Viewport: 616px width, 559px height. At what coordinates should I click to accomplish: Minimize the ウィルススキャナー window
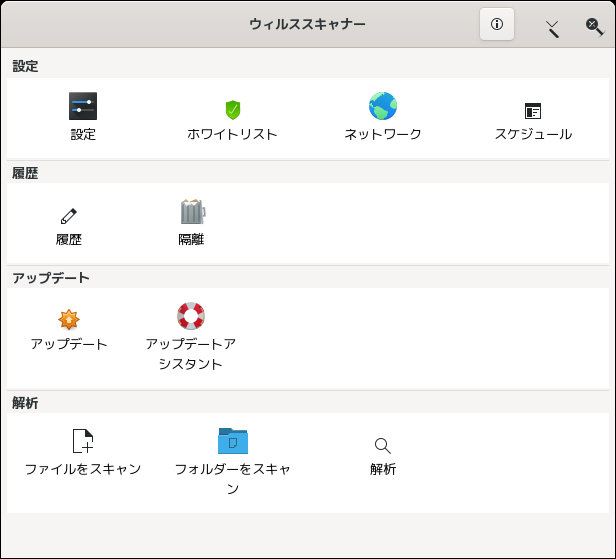[x=552, y=29]
